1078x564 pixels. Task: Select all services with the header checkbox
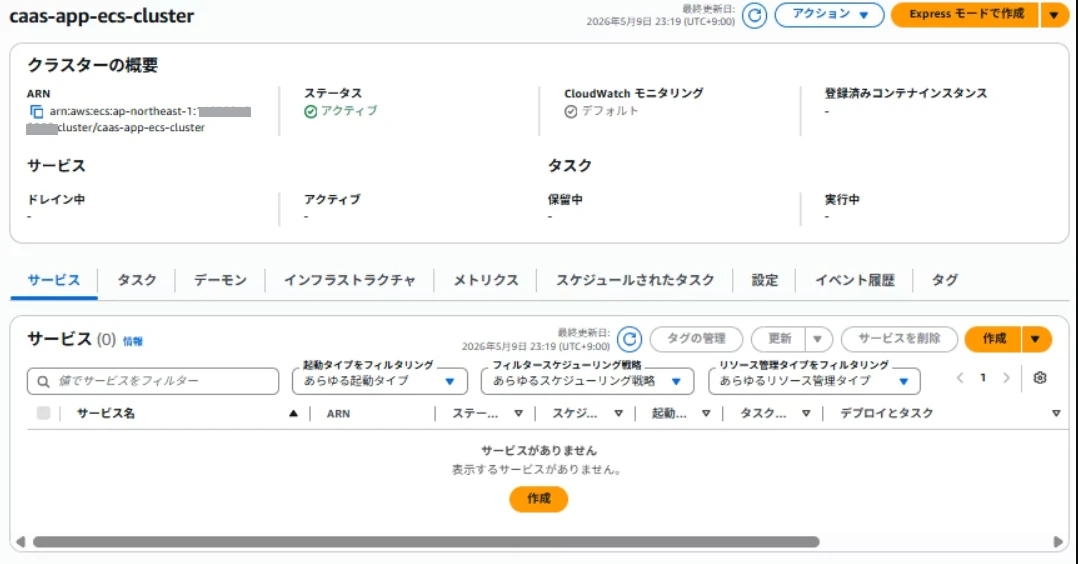click(43, 413)
